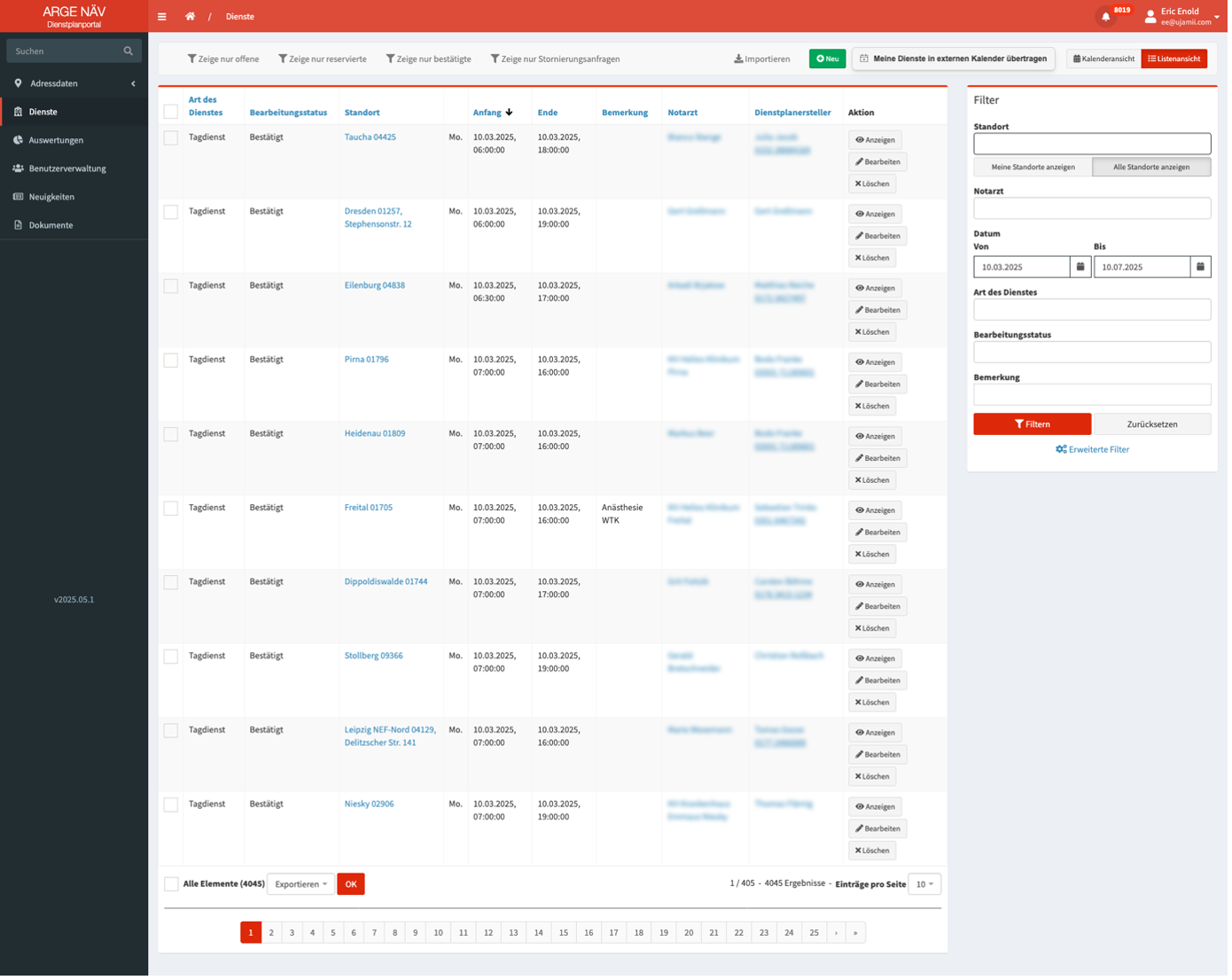
Task: Open Einträge pro Seite dropdown
Action: click(924, 884)
